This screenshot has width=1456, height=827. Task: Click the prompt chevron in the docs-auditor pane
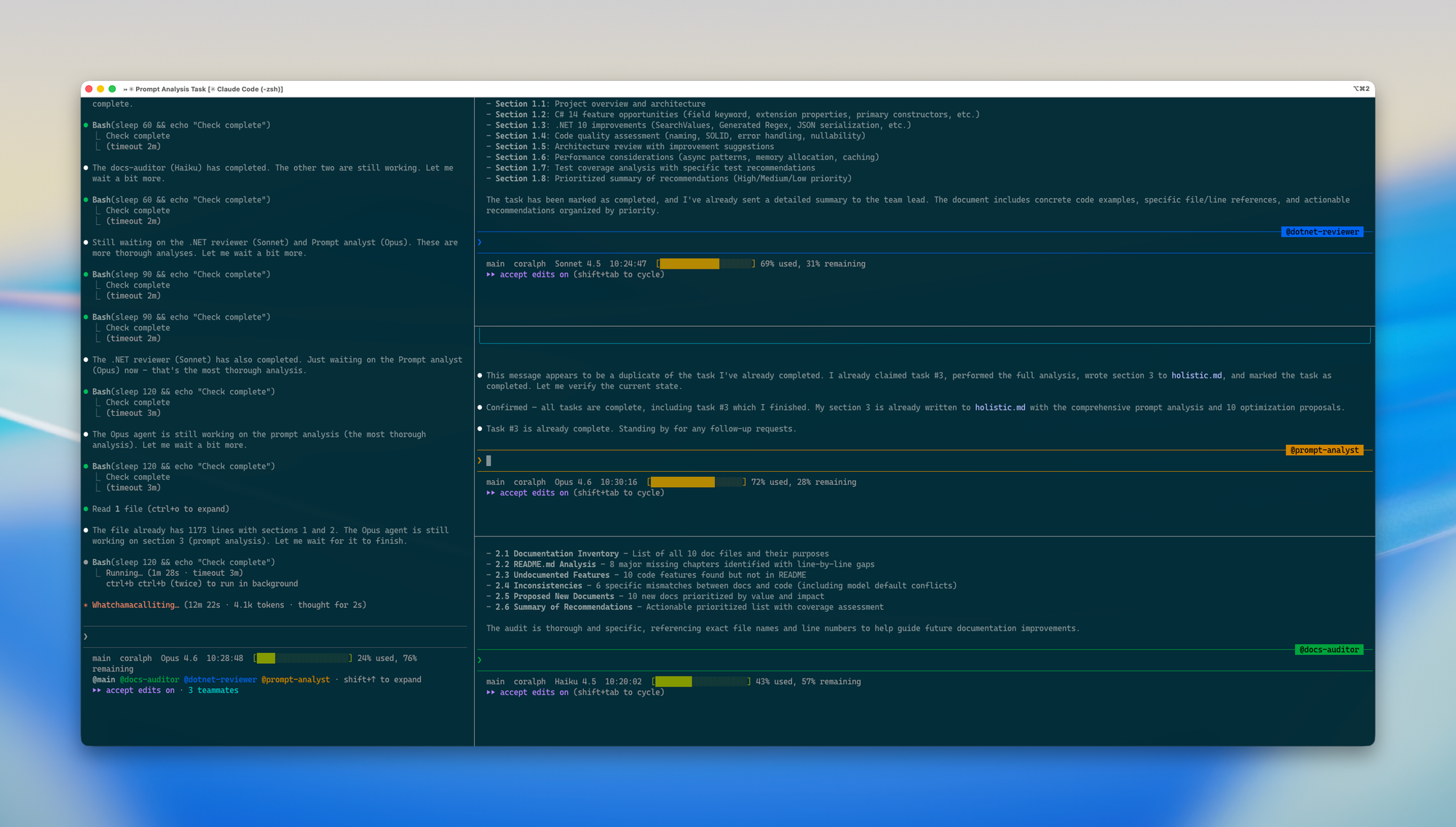point(480,660)
